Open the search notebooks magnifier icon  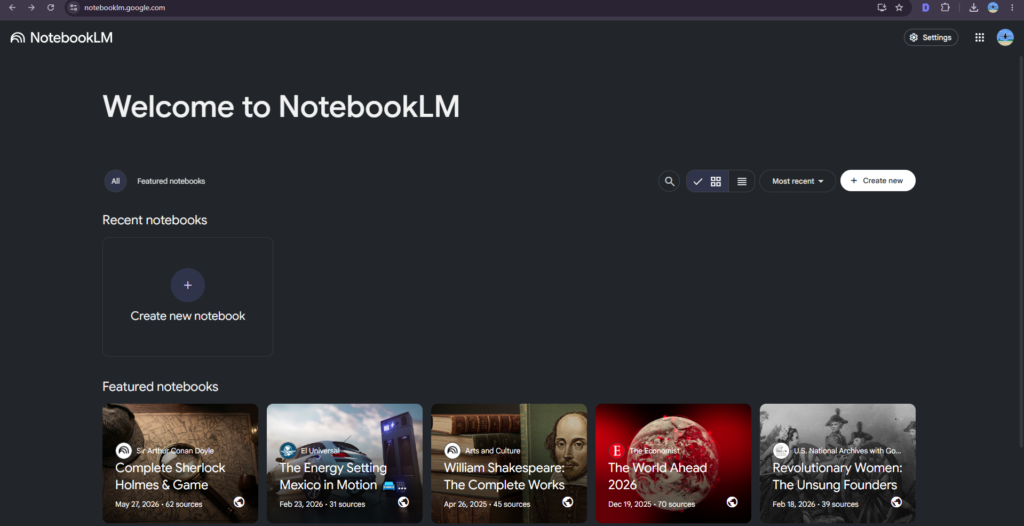click(669, 181)
